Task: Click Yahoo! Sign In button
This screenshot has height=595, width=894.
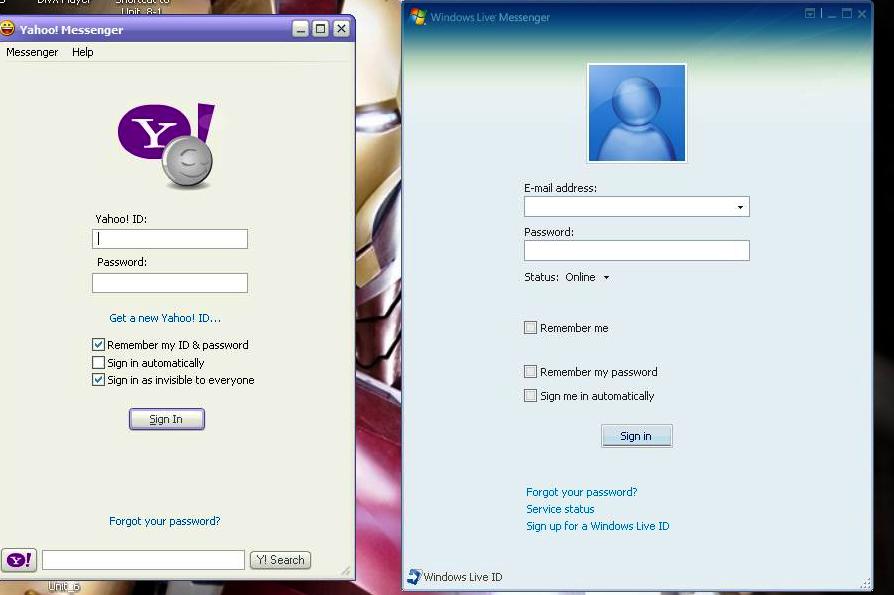Action: pyautogui.click(x=166, y=419)
